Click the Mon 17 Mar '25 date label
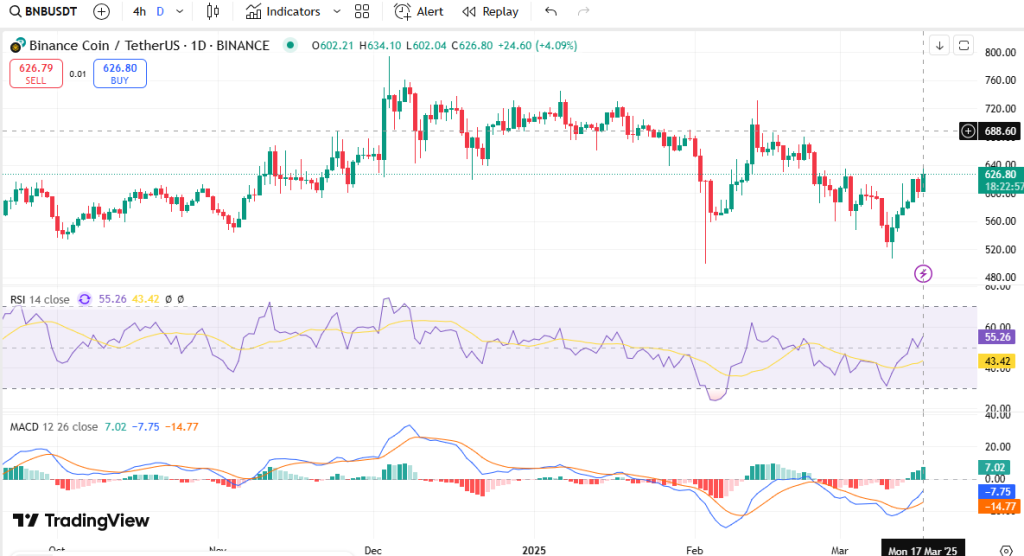The image size is (1024, 556). tap(922, 550)
